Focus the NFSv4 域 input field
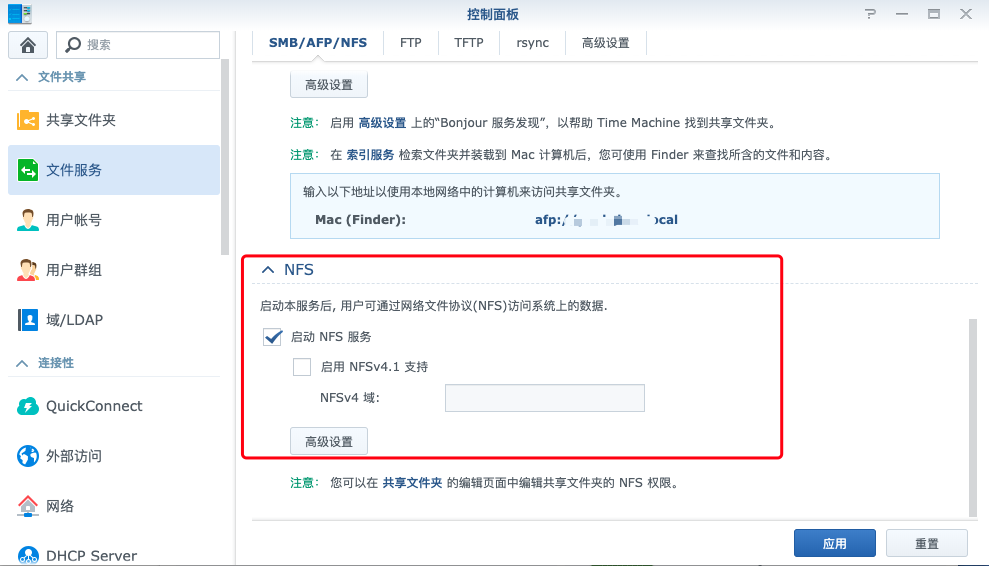This screenshot has width=989, height=566. (545, 398)
